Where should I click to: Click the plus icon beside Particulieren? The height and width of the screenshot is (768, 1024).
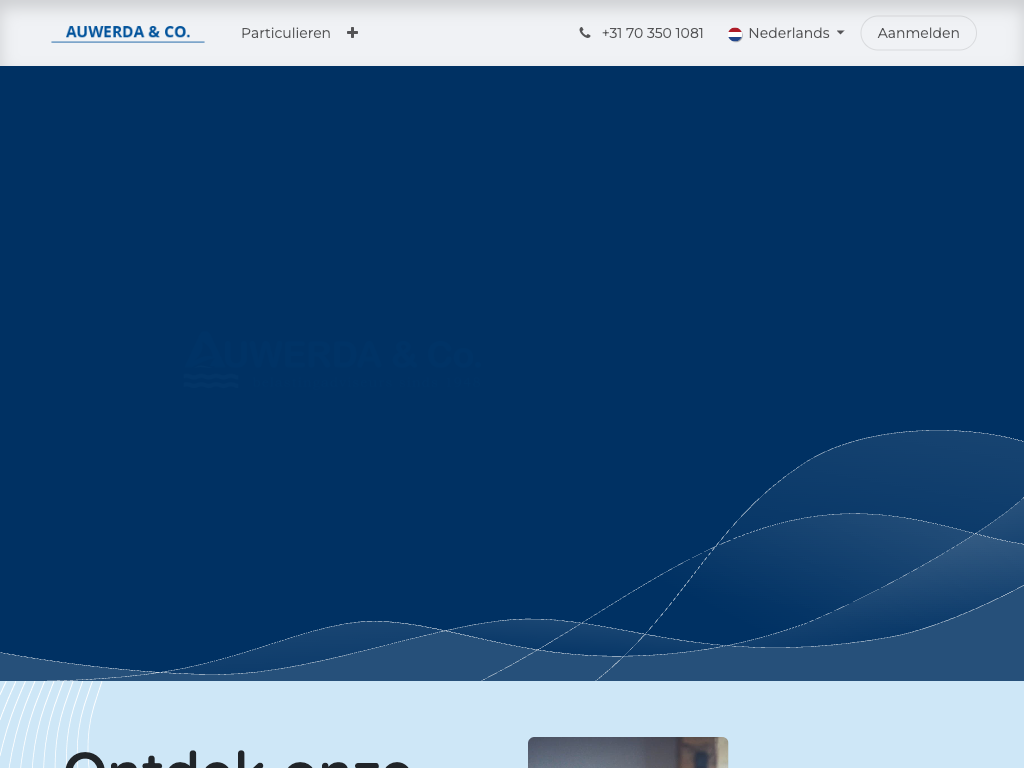pos(352,33)
